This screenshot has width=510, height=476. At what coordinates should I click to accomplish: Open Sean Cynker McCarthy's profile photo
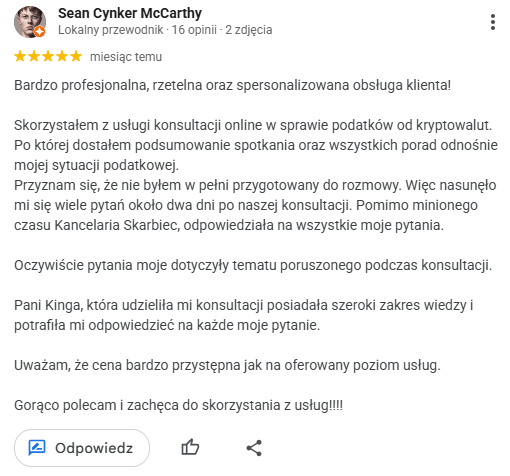pyautogui.click(x=30, y=22)
